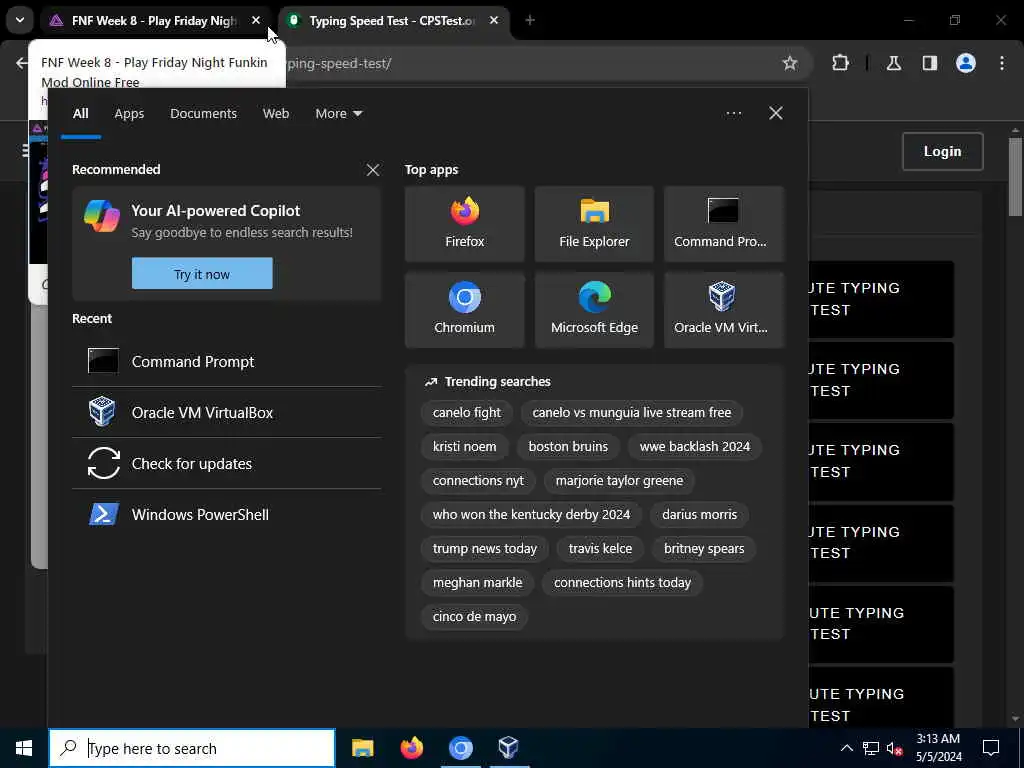Image resolution: width=1024 pixels, height=768 pixels.
Task: Open Chromium from Top apps
Action: 464,310
